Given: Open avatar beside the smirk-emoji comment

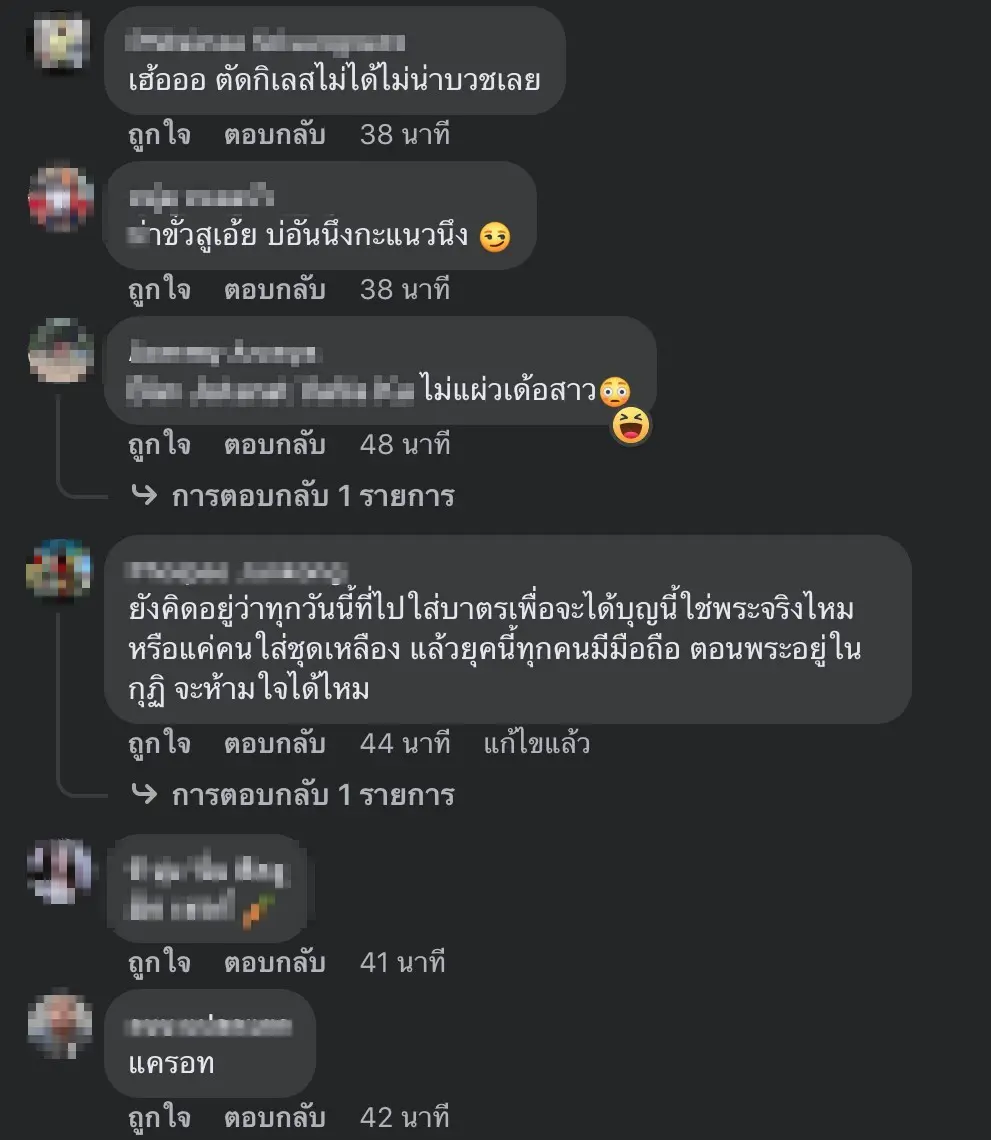Looking at the screenshot, I should (60, 199).
